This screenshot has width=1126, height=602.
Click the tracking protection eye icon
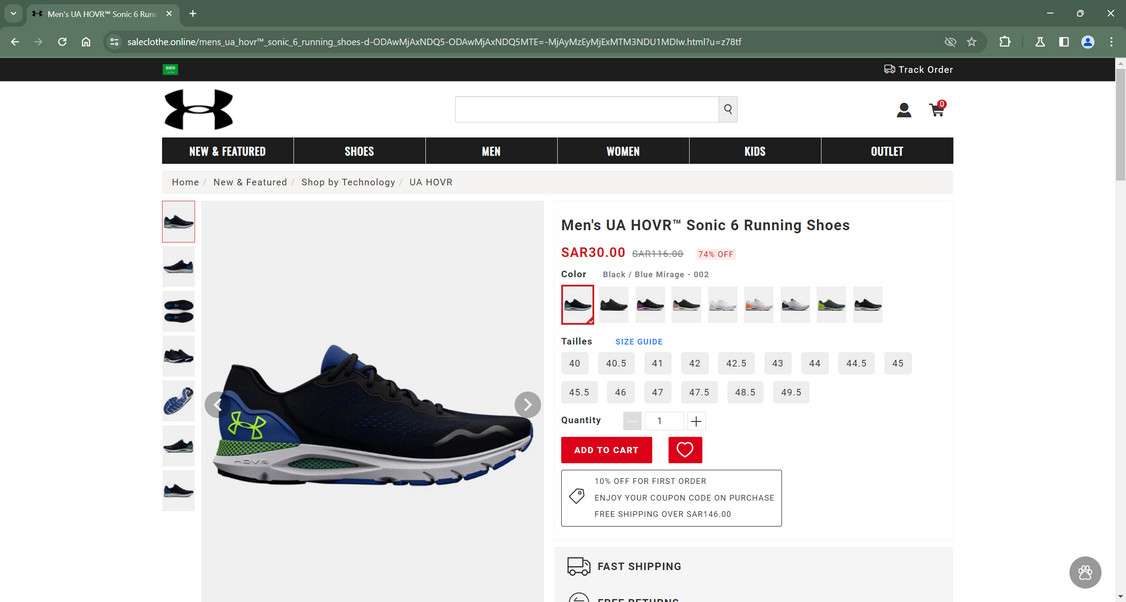pyautogui.click(x=950, y=42)
